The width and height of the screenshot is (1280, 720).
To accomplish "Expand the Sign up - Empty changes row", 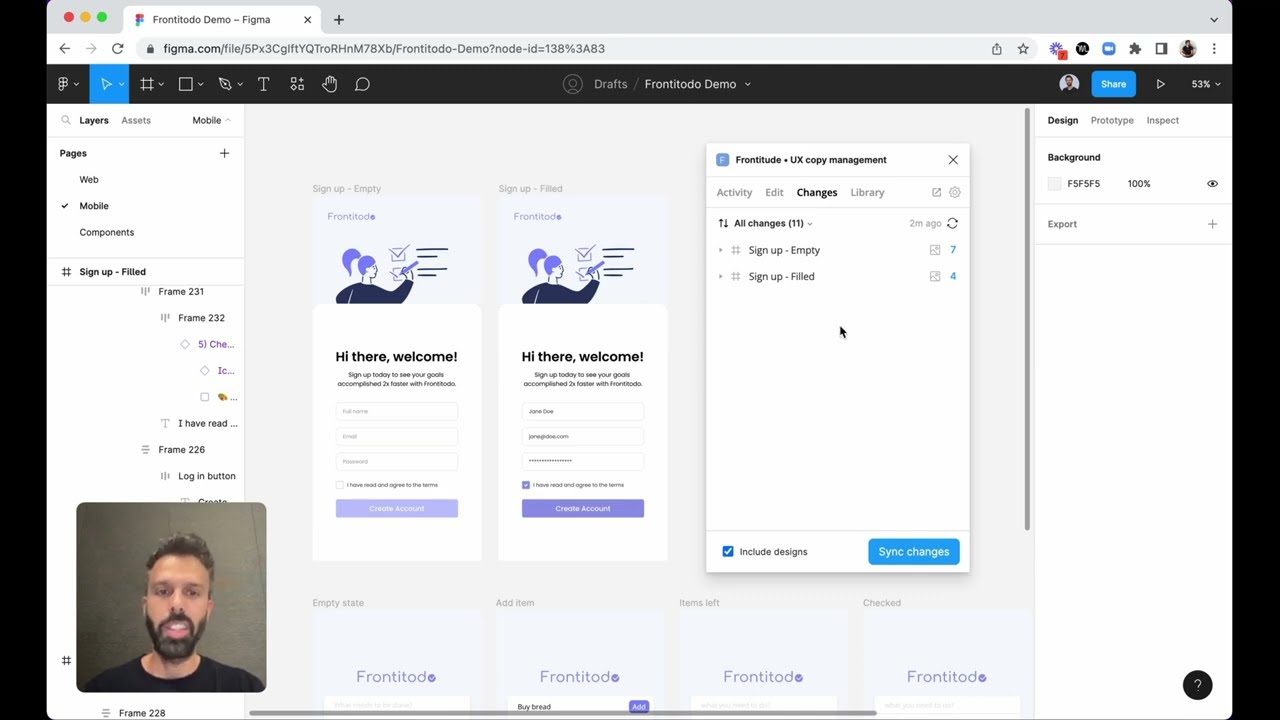I will pos(720,250).
